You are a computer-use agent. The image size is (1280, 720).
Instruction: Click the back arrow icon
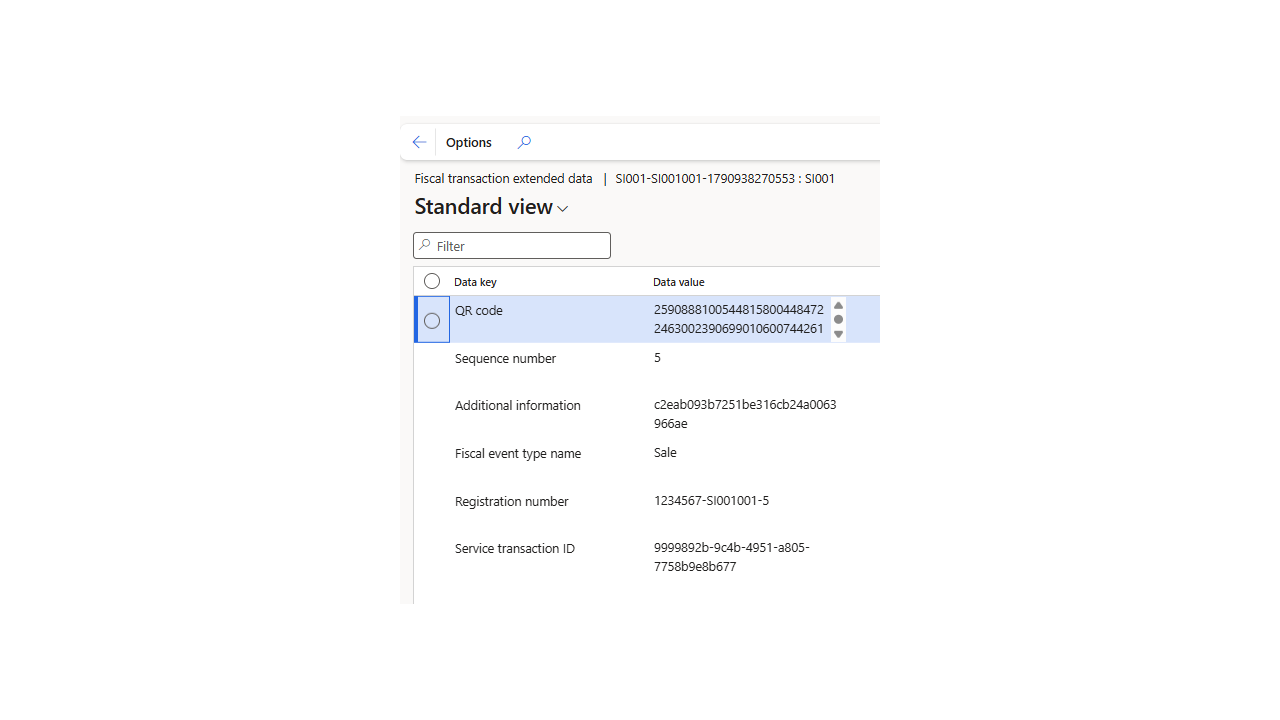pyautogui.click(x=419, y=142)
